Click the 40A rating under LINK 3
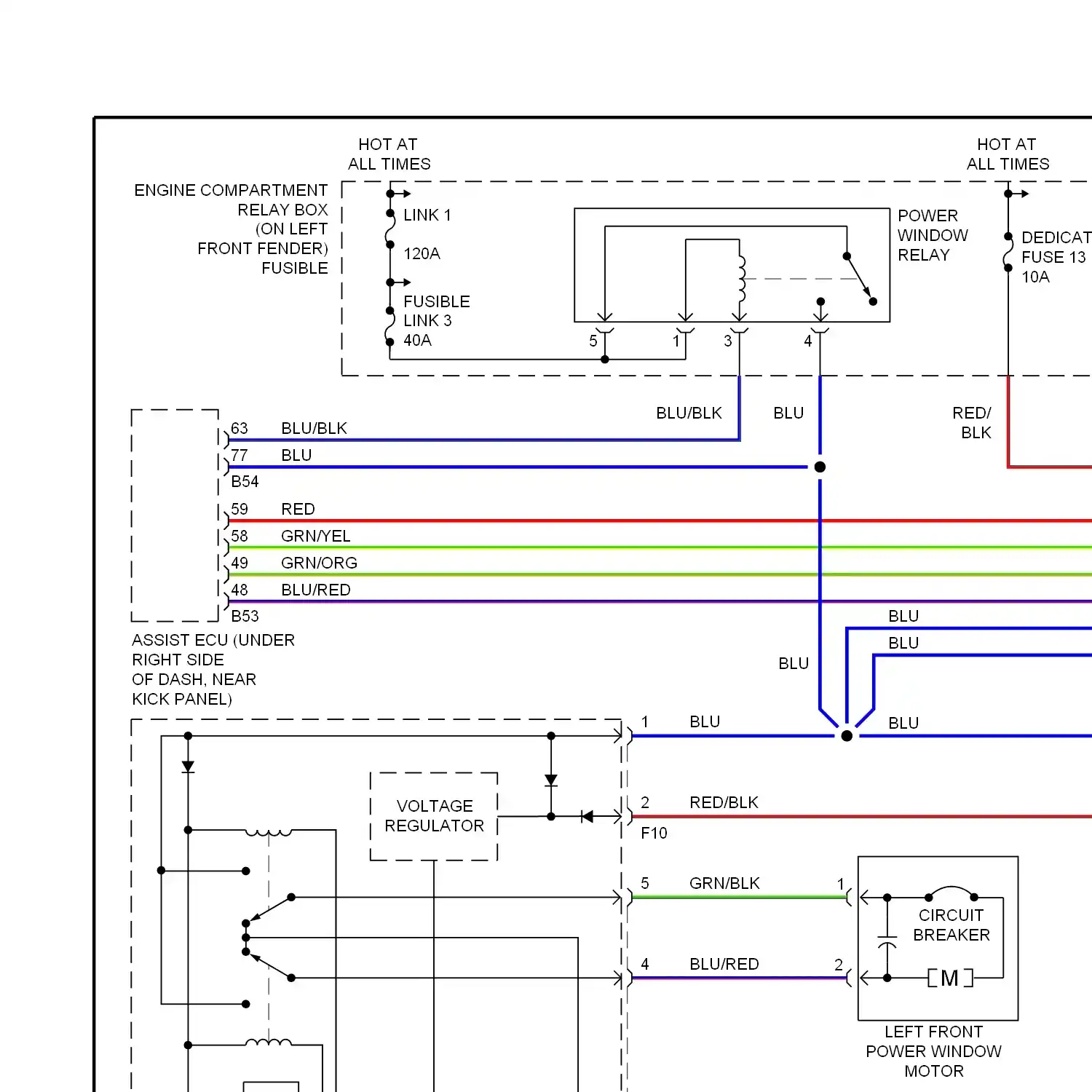The image size is (1092, 1092). point(418,340)
